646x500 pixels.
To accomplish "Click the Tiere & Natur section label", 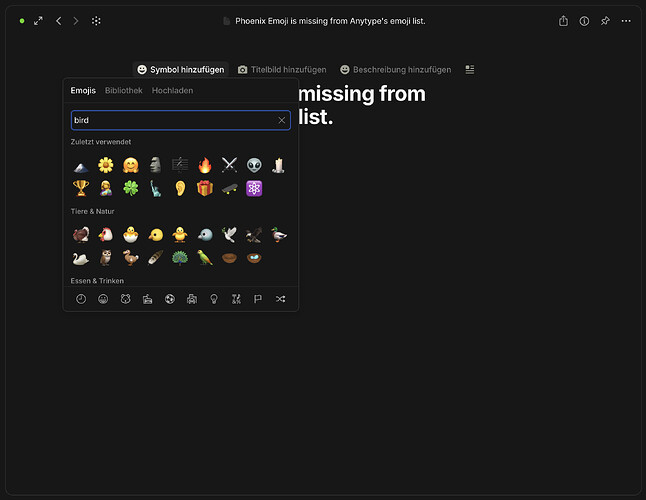I will click(92, 211).
